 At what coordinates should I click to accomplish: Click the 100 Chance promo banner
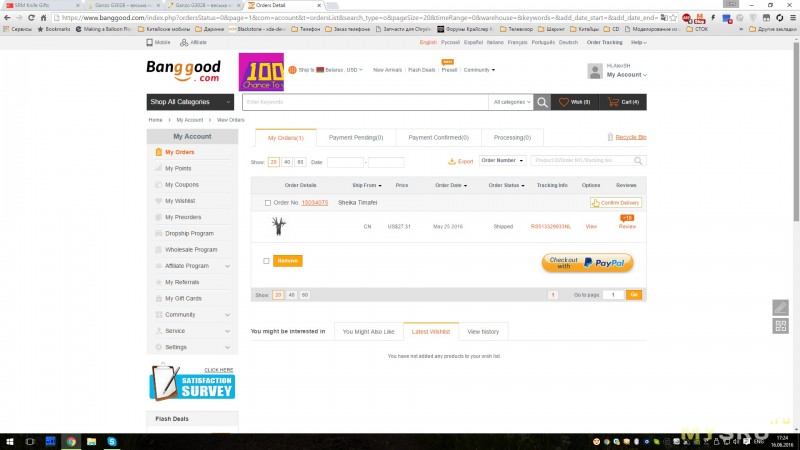pos(261,72)
